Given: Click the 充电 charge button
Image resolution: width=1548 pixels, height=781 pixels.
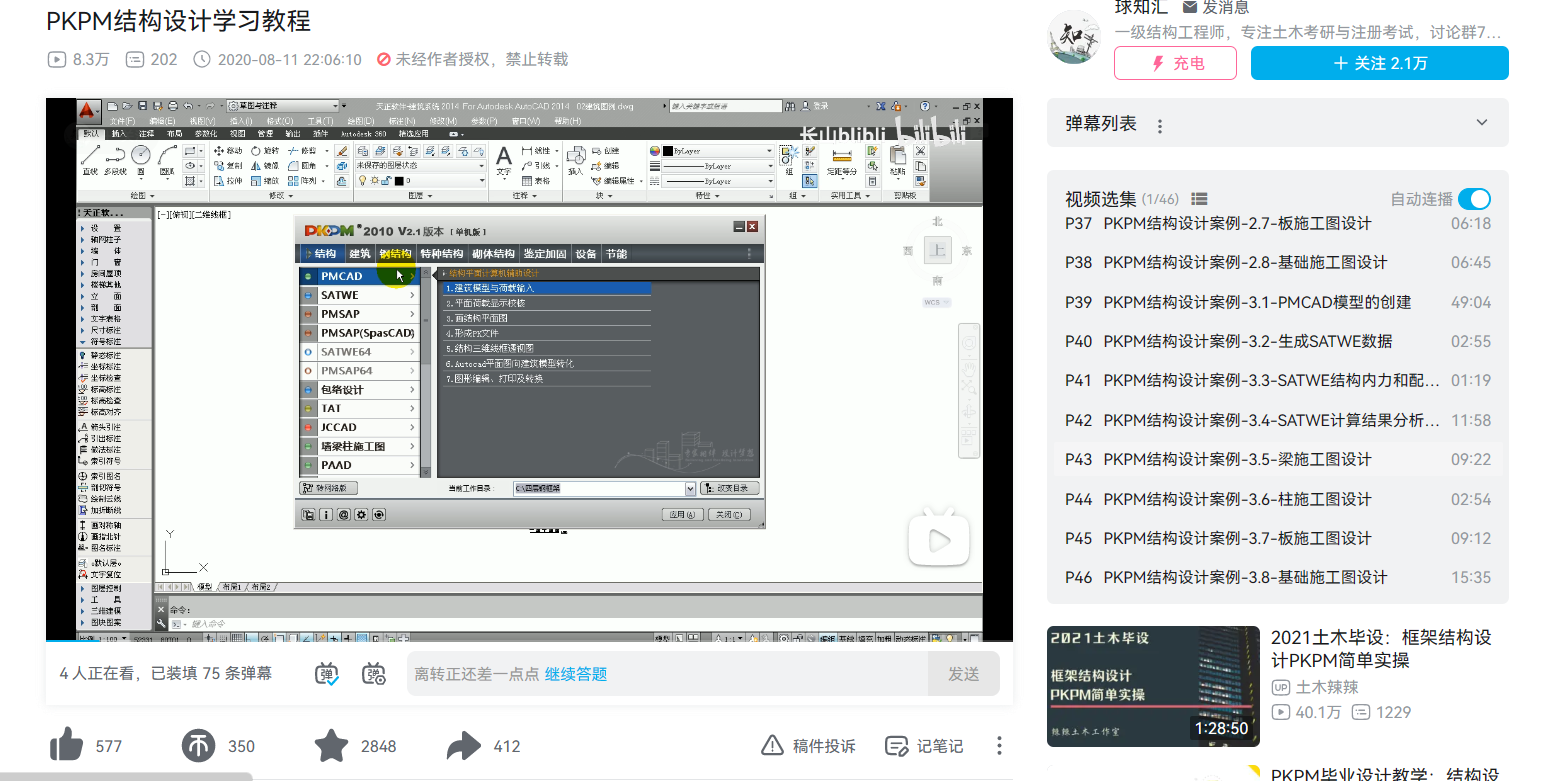Looking at the screenshot, I should click(x=1175, y=63).
